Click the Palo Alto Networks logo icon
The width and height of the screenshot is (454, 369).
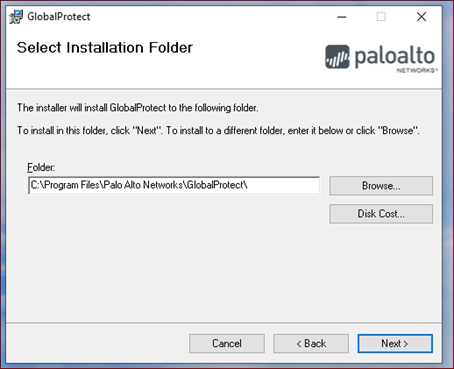[337, 57]
